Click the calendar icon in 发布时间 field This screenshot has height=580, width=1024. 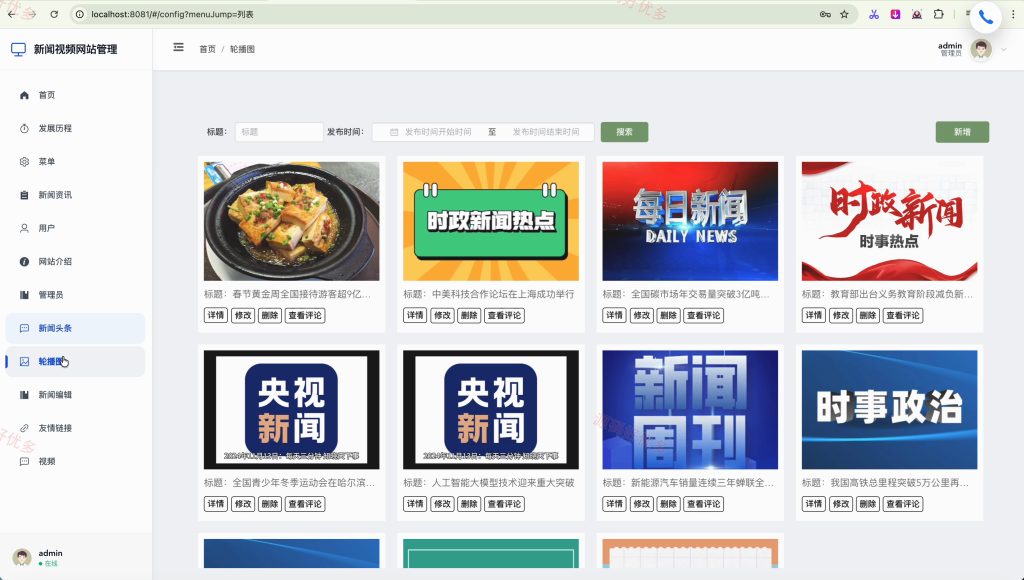pos(394,132)
